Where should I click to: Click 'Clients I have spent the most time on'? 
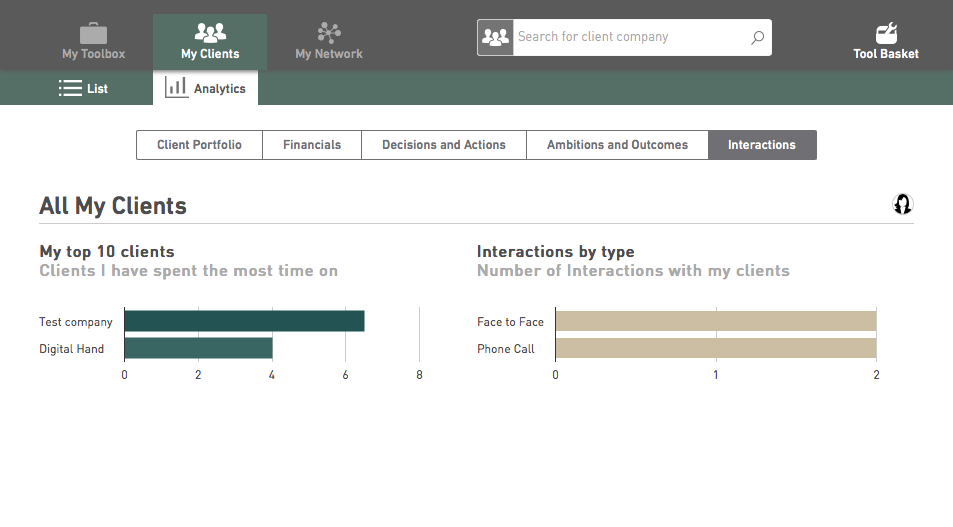[188, 271]
